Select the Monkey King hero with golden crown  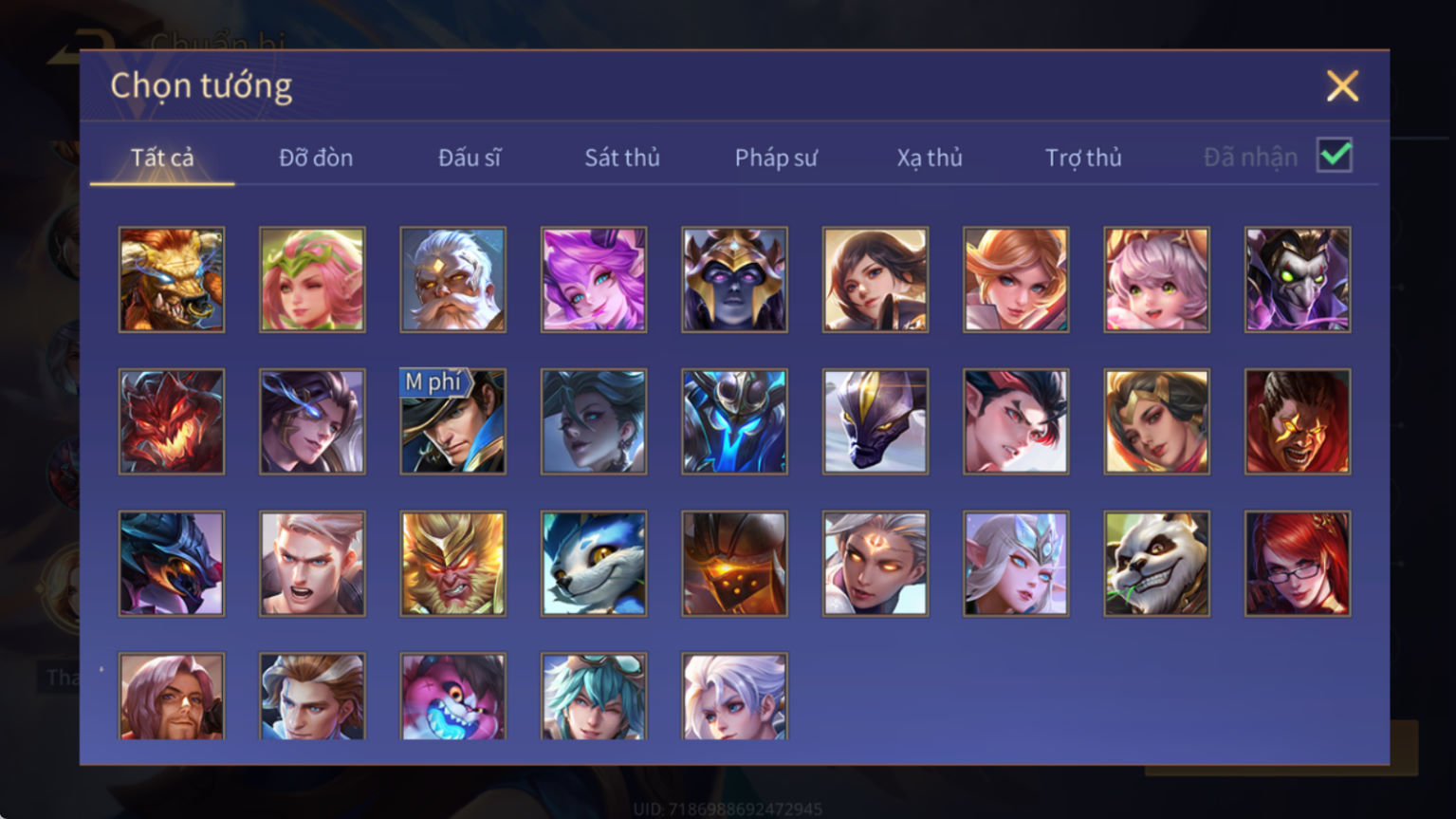point(453,564)
